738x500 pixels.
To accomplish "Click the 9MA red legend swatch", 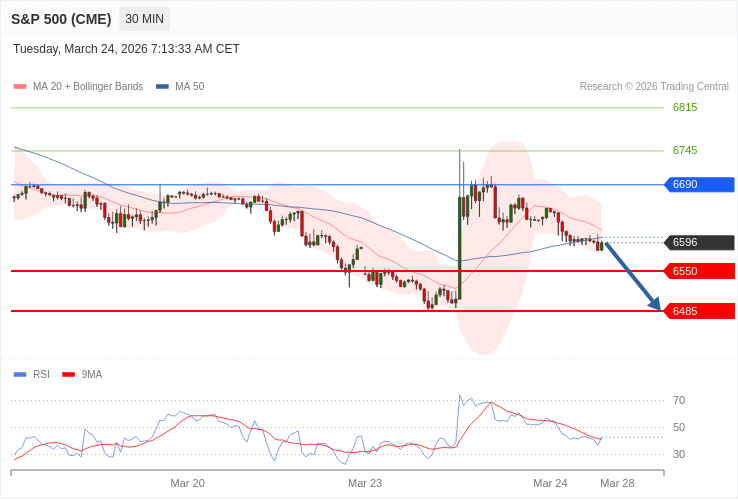I will point(69,375).
